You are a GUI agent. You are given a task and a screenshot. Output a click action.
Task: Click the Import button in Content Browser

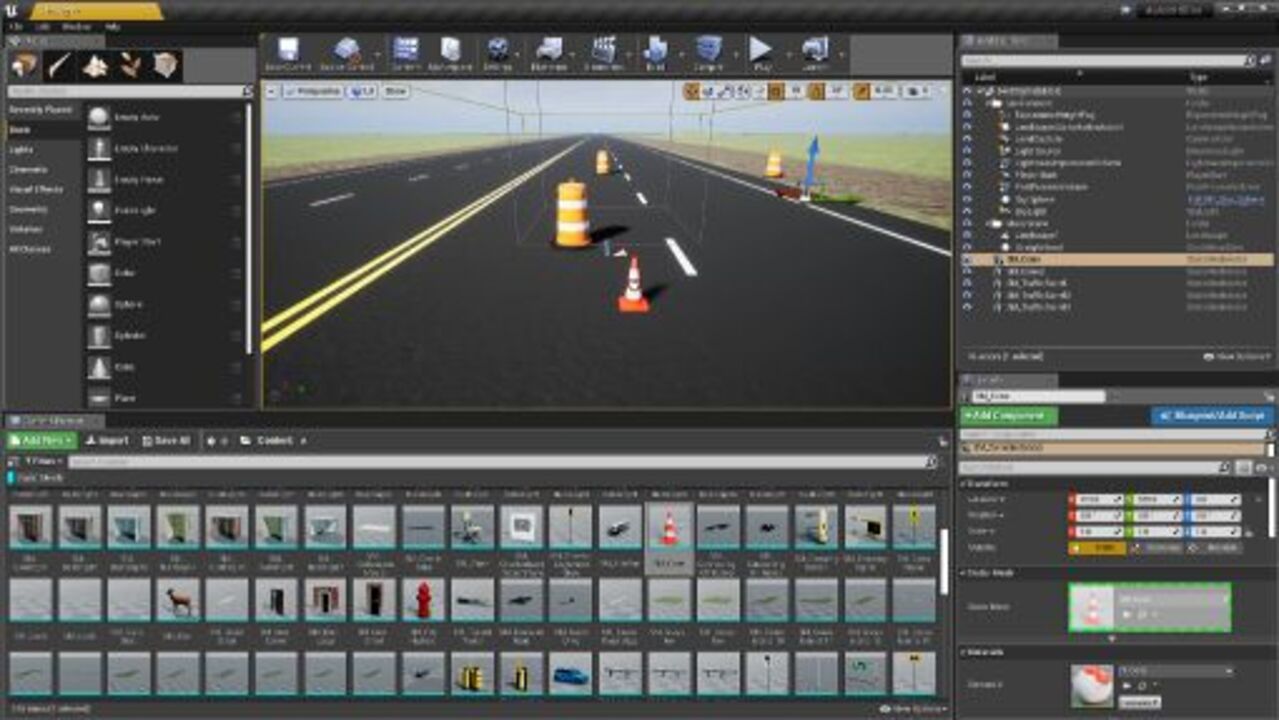(106, 440)
